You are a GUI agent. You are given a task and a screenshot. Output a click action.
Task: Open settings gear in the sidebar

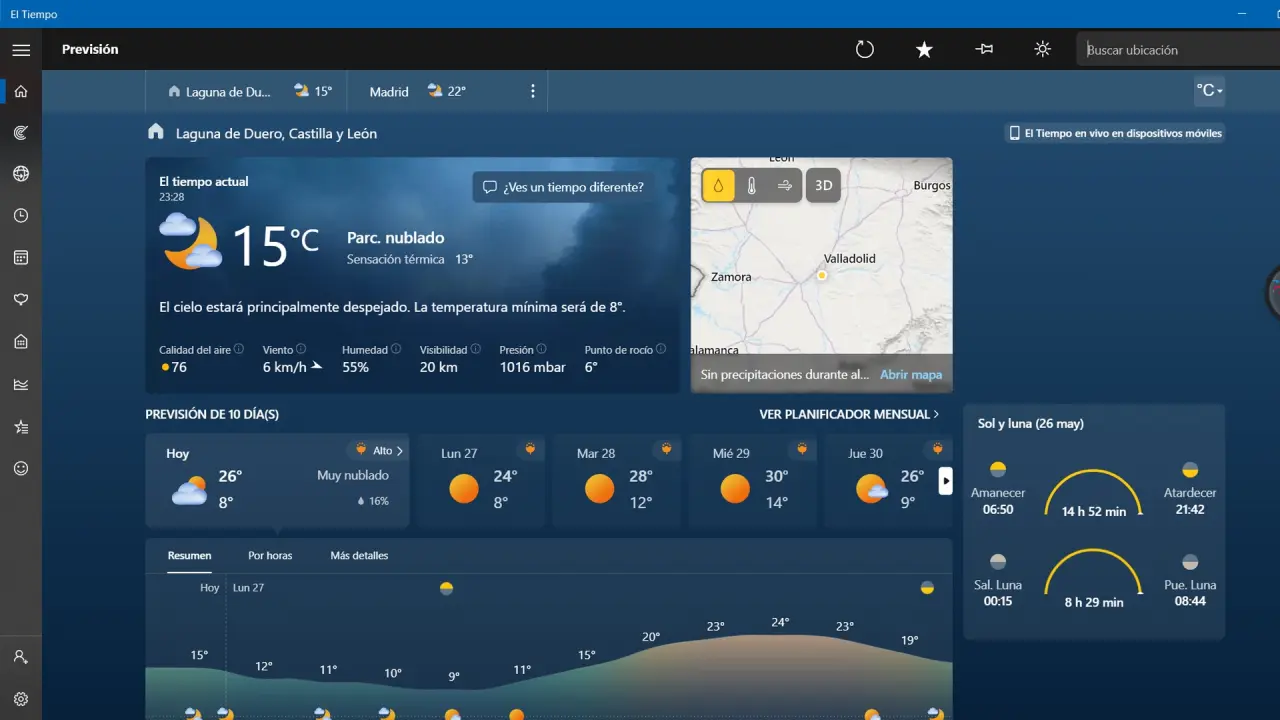[x=21, y=699]
